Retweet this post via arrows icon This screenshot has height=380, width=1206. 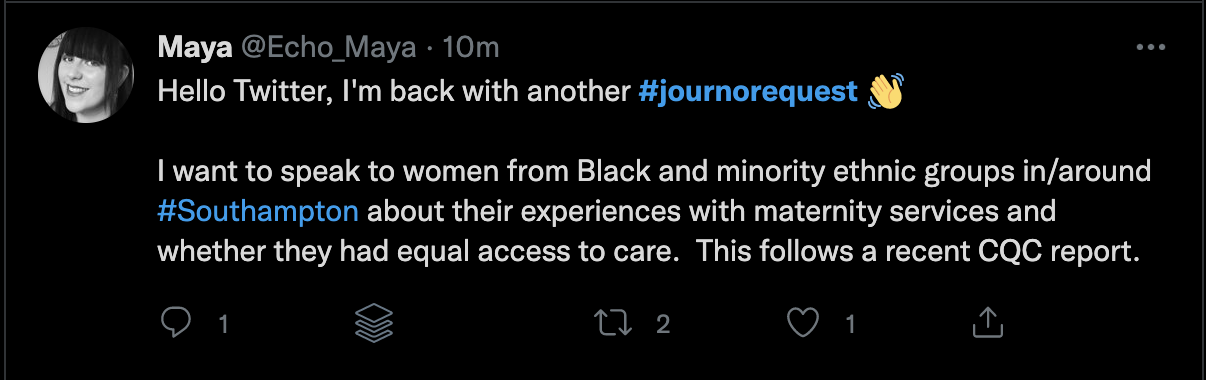click(x=610, y=322)
